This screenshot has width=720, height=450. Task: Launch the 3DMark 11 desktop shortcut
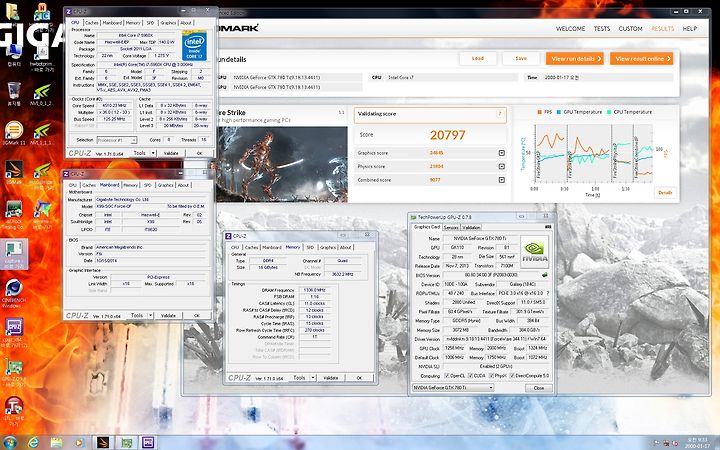click(x=14, y=133)
